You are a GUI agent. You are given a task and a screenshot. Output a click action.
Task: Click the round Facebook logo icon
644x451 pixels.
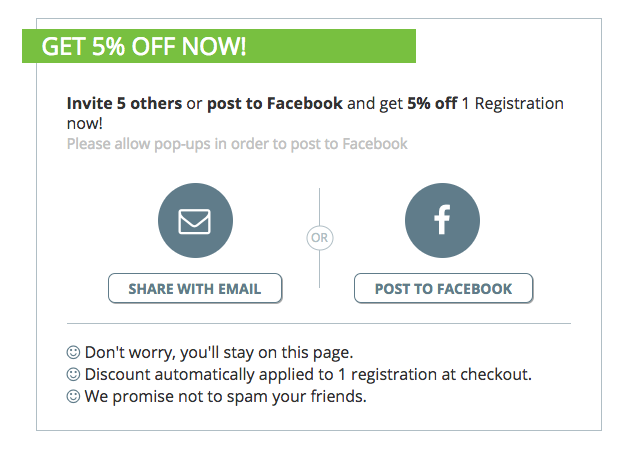coord(442,221)
